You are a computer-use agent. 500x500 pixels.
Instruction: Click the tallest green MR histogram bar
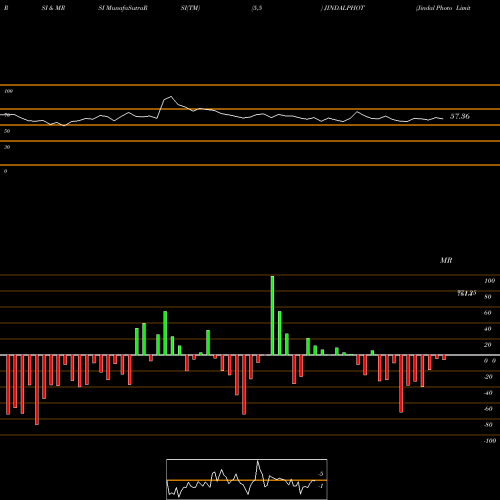click(x=272, y=315)
